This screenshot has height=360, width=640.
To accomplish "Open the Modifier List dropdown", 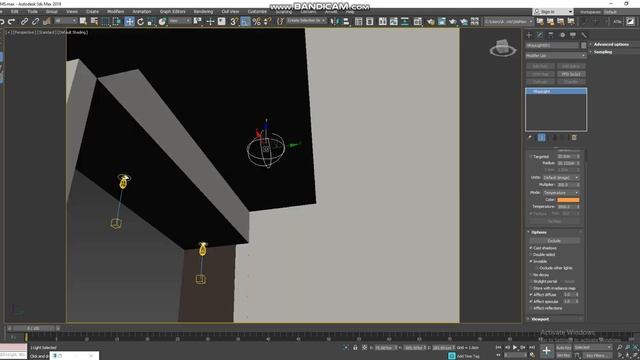I will click(556, 56).
